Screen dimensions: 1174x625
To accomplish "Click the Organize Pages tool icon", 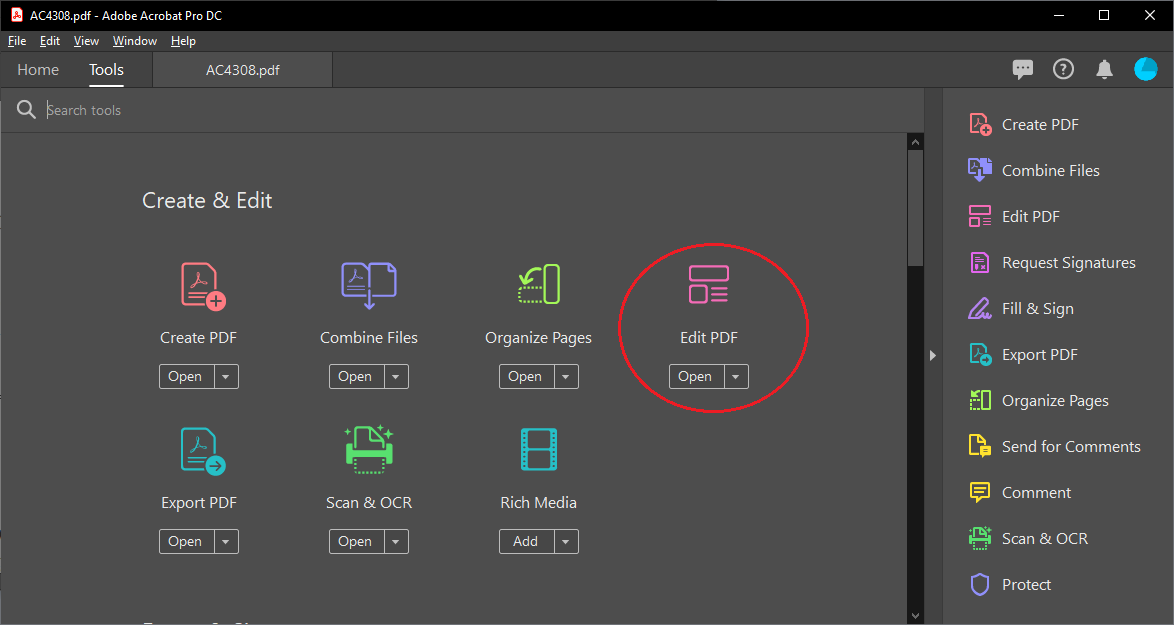I will click(x=538, y=285).
